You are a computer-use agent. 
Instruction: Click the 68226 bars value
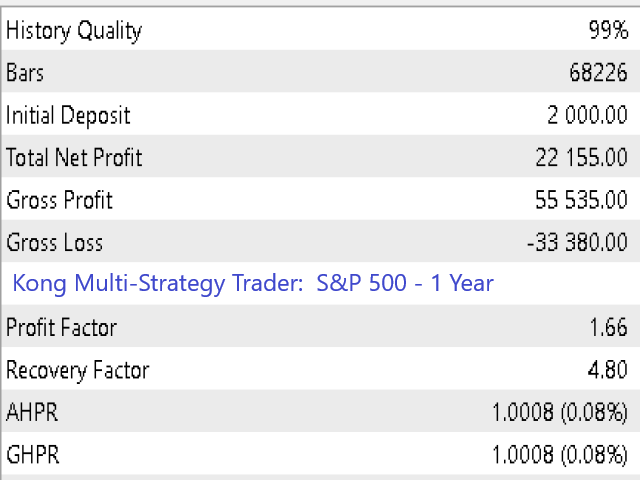598,73
